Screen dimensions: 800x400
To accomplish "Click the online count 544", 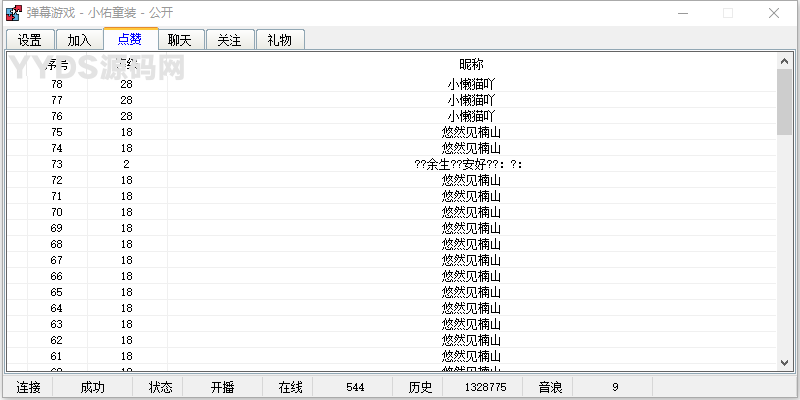I will (x=355, y=387).
